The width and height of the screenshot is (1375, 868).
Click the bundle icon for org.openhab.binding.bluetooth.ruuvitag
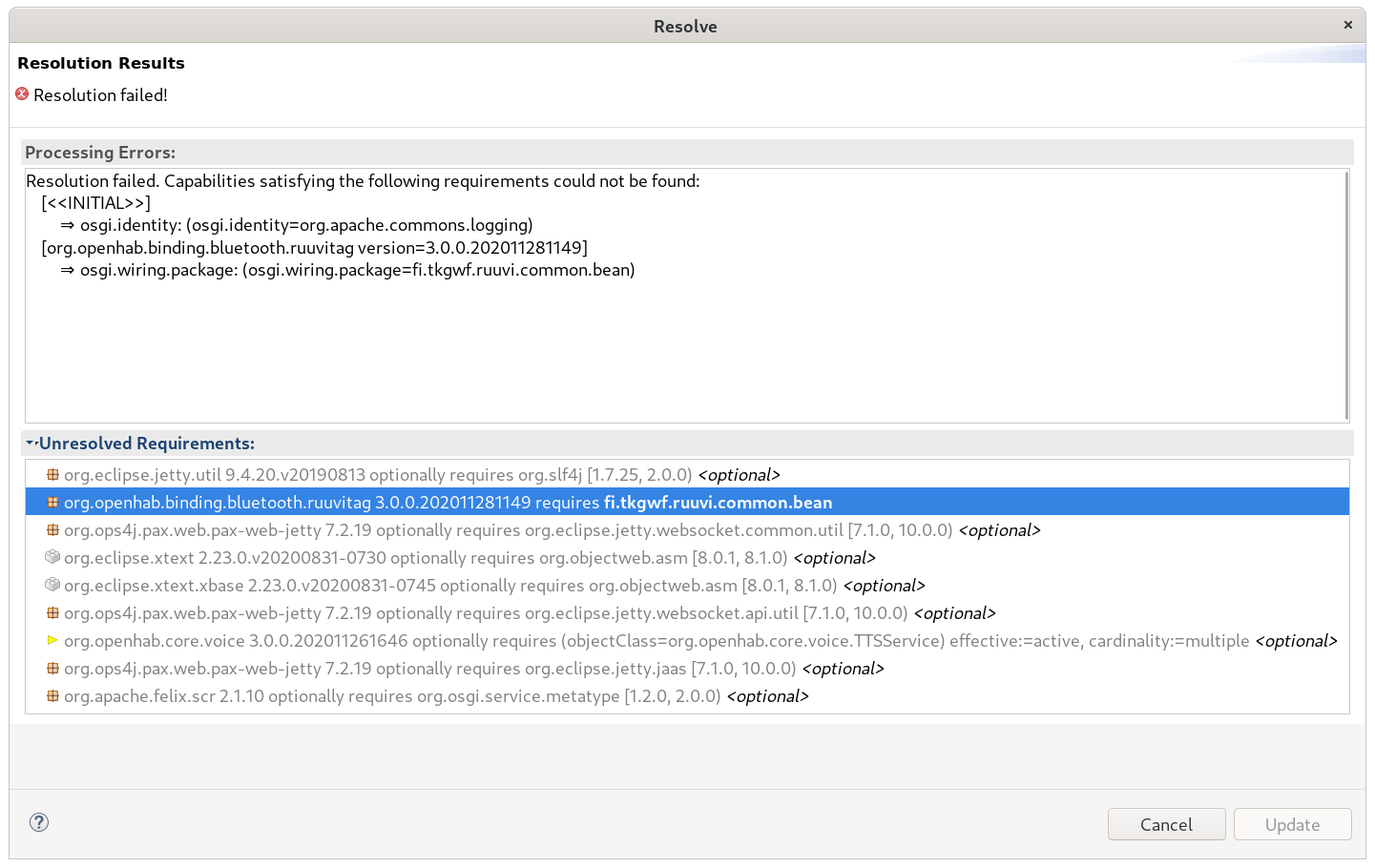[x=52, y=502]
